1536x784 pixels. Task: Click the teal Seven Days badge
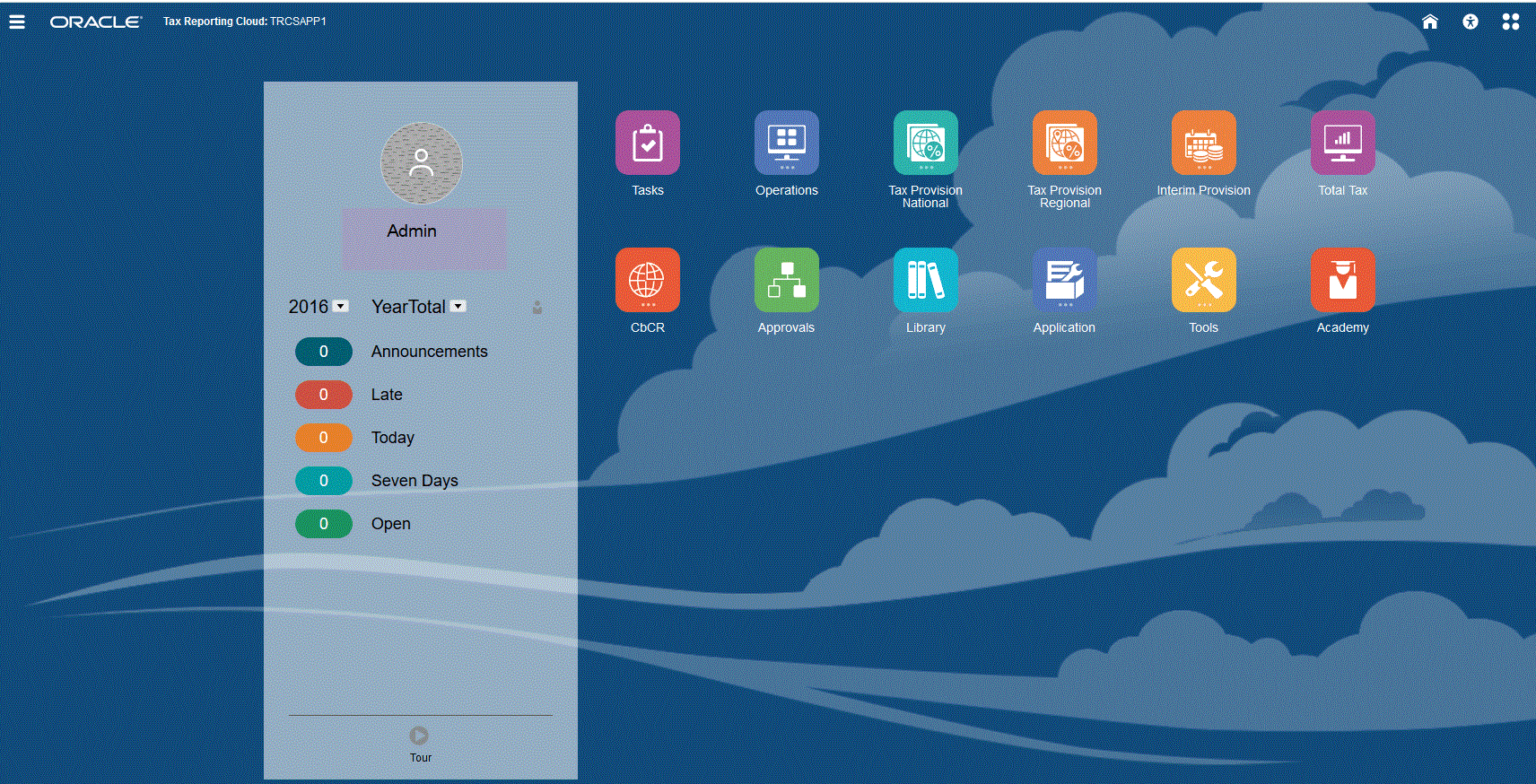[x=324, y=481]
